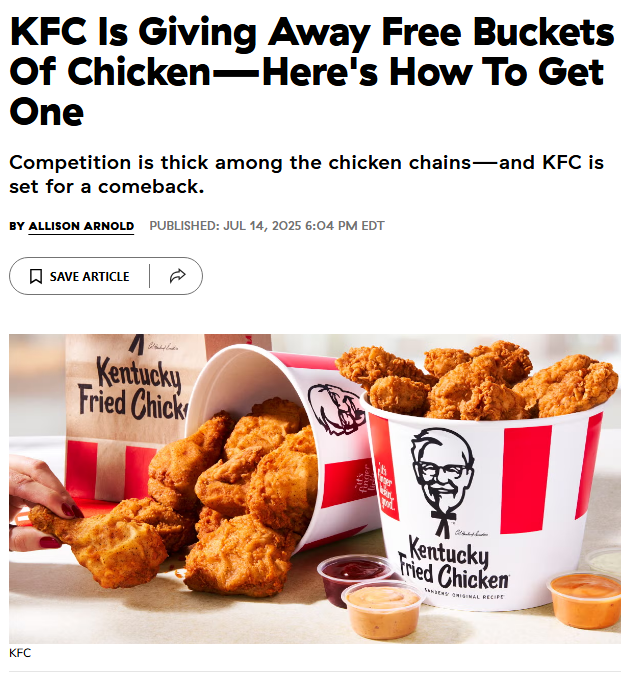The image size is (635, 687).
Task: Click the divider between save and share
Action: click(x=149, y=276)
